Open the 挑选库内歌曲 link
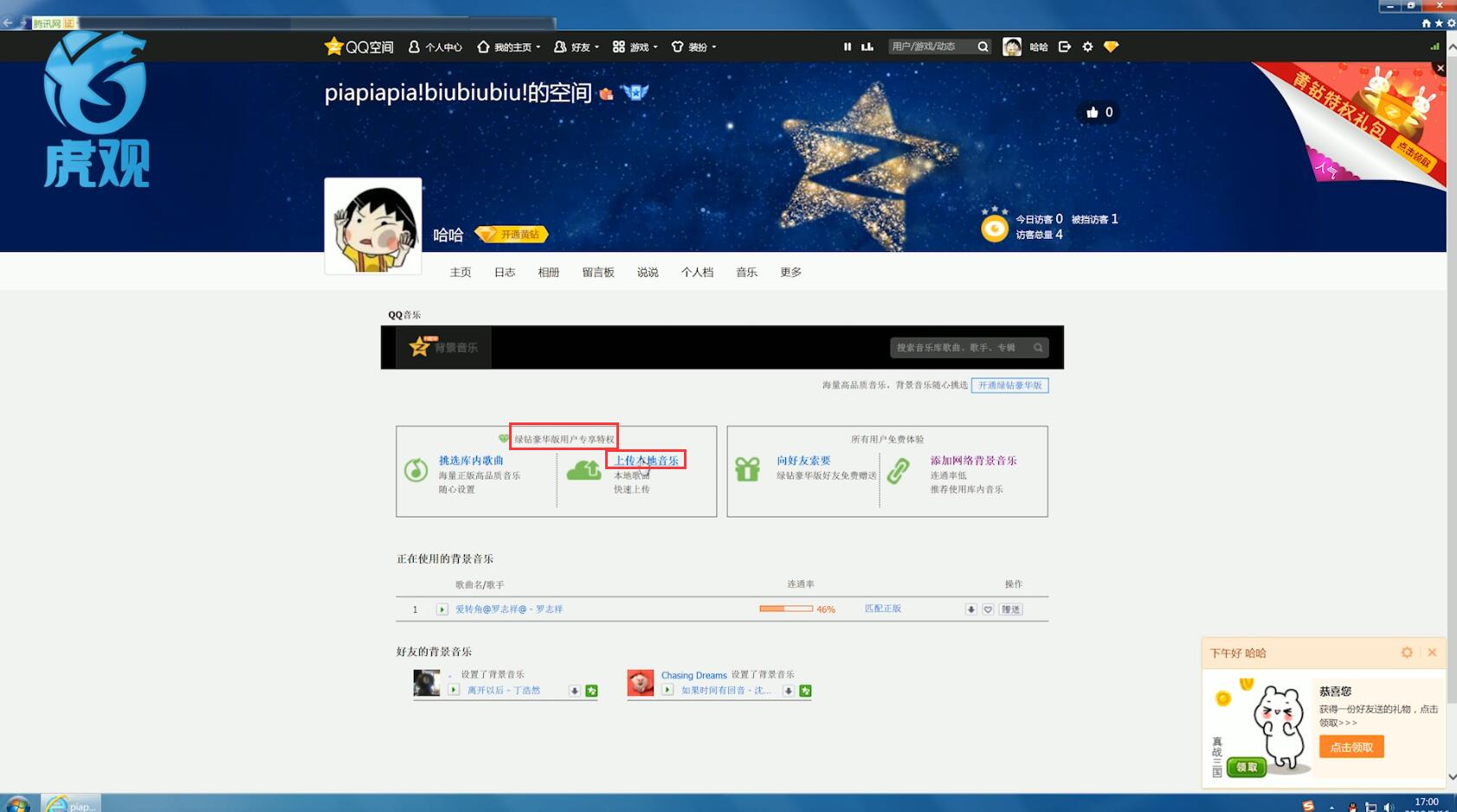 471,461
